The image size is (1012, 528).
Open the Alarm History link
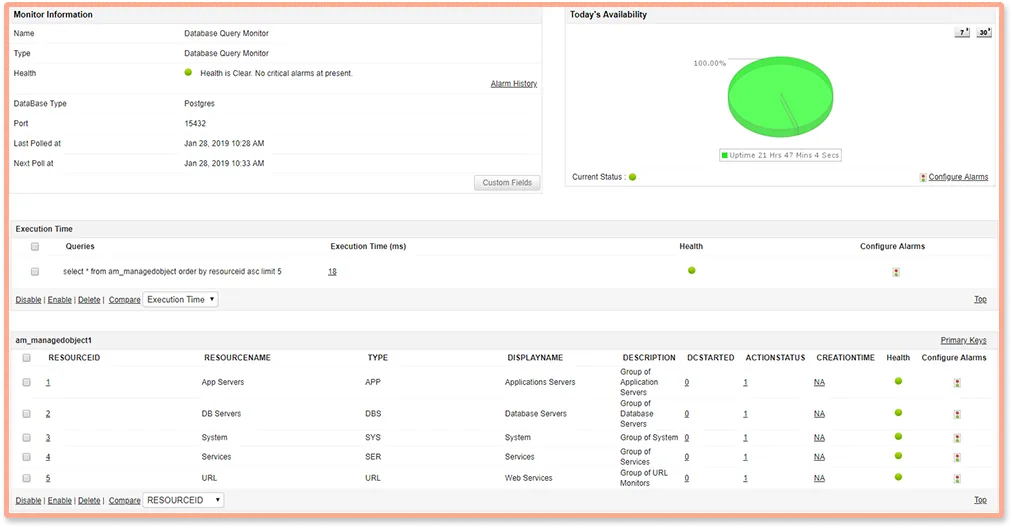pos(514,84)
